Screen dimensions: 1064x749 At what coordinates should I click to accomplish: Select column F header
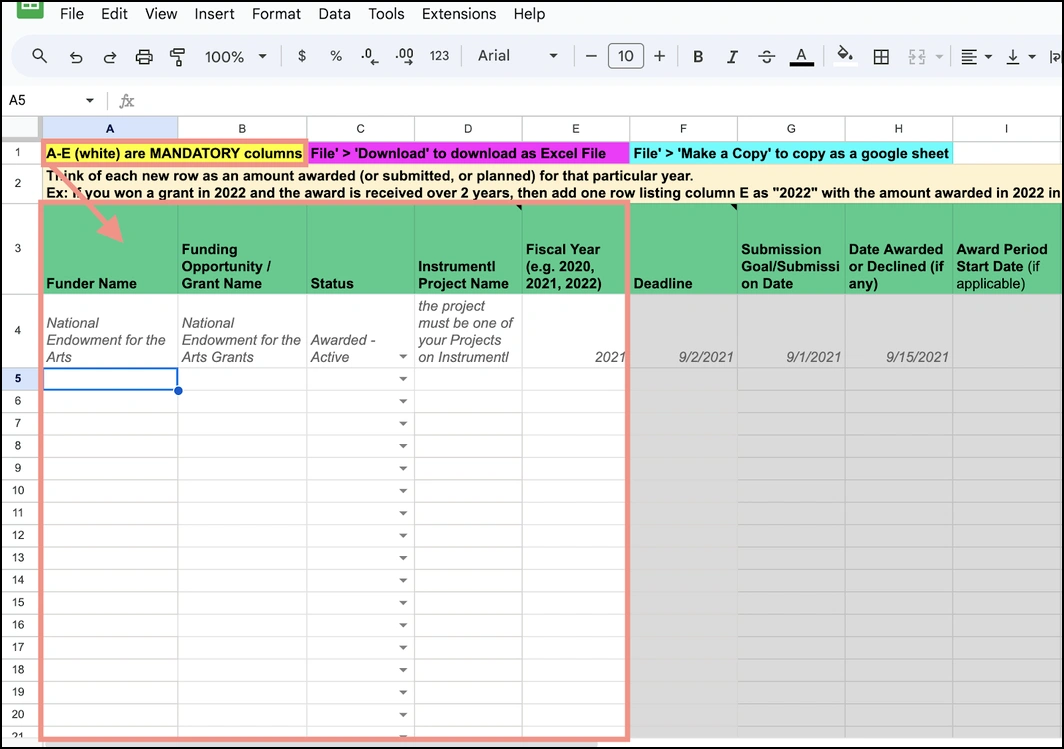tap(683, 128)
